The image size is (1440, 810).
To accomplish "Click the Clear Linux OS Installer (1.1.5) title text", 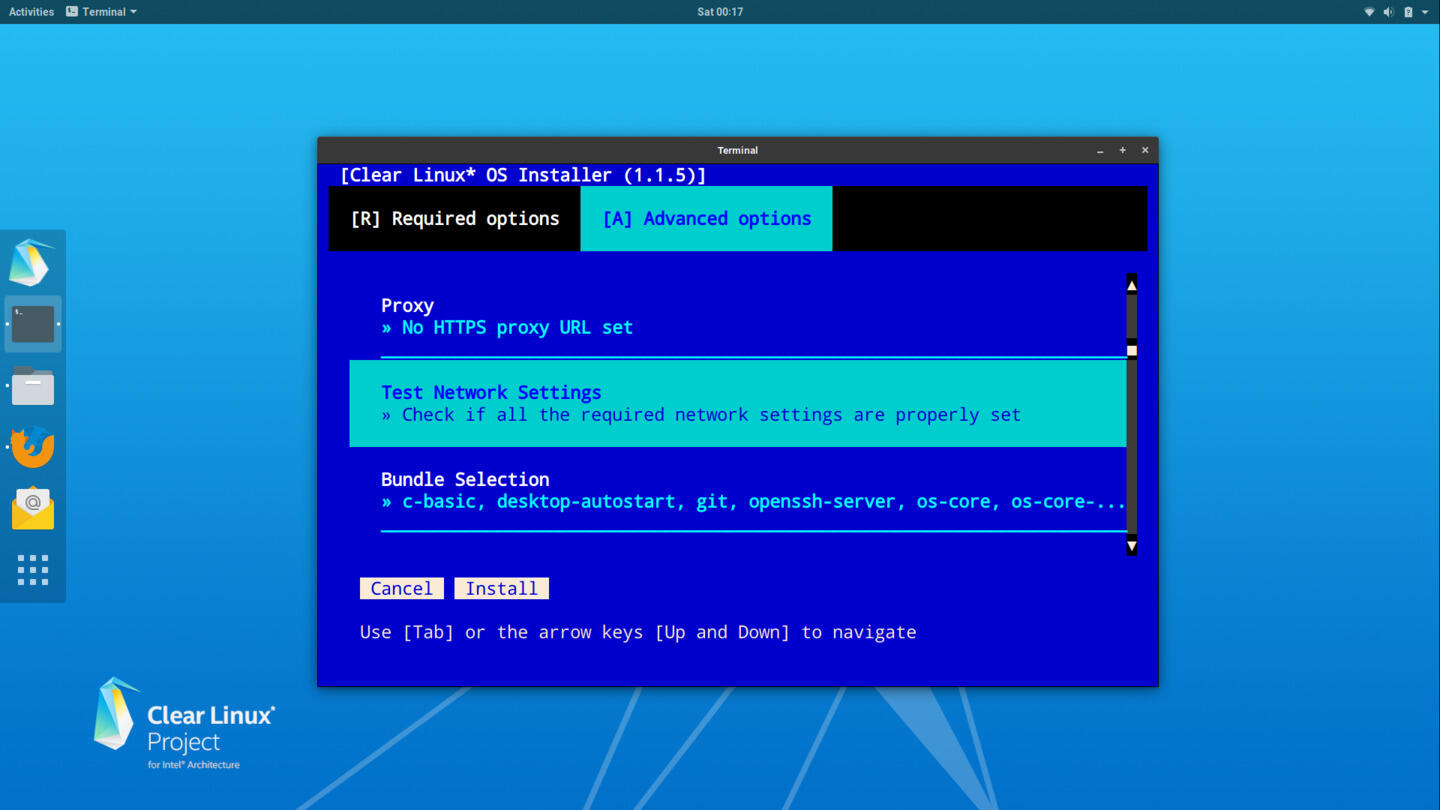I will click(523, 175).
